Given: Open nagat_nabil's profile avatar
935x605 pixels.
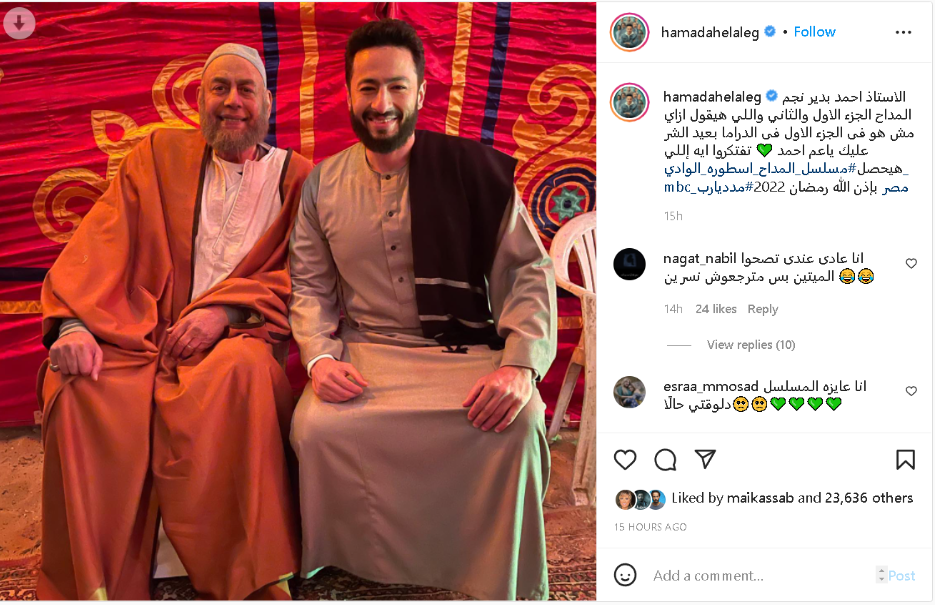Looking at the screenshot, I should pos(629,263).
